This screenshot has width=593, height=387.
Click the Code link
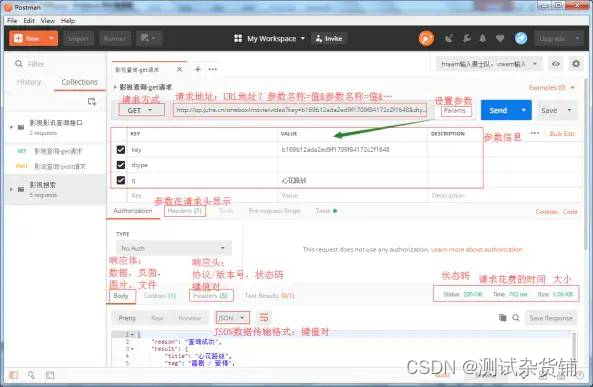pos(570,211)
